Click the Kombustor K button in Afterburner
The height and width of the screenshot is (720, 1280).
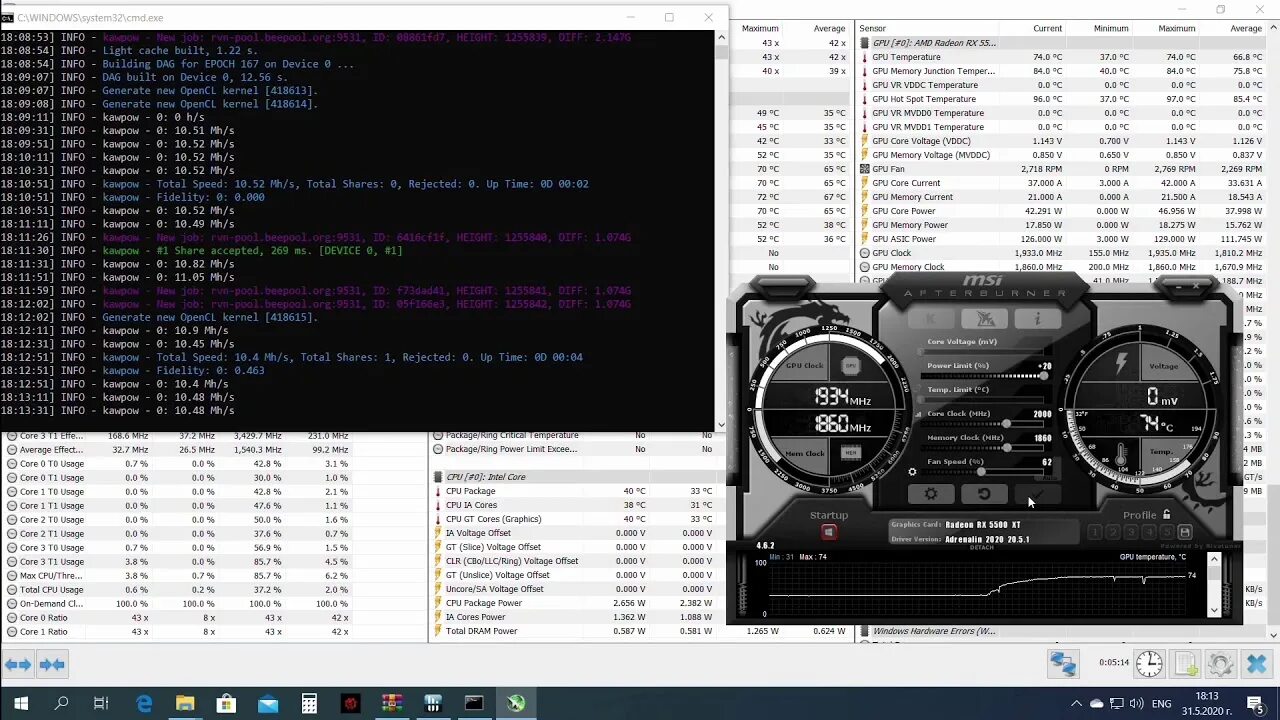pyautogui.click(x=932, y=319)
